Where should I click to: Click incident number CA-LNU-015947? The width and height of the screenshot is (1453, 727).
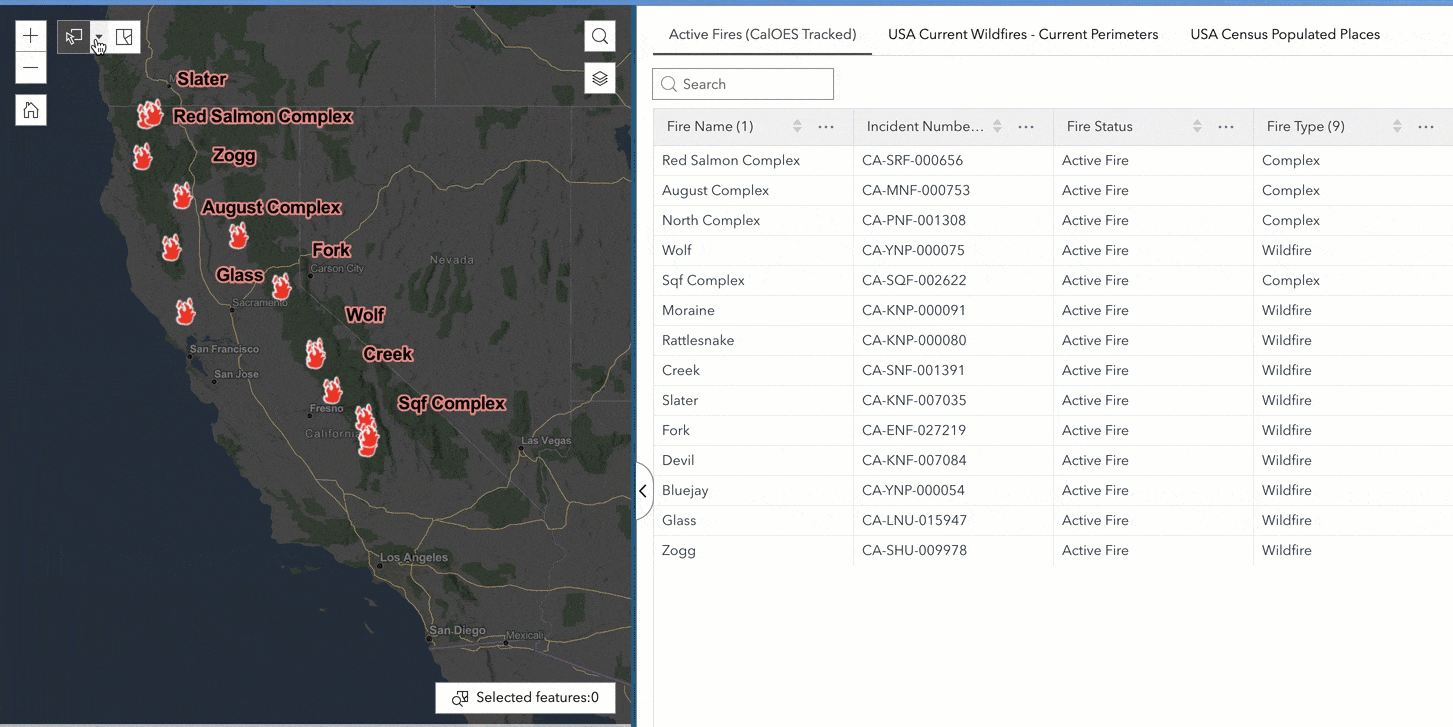(916, 520)
